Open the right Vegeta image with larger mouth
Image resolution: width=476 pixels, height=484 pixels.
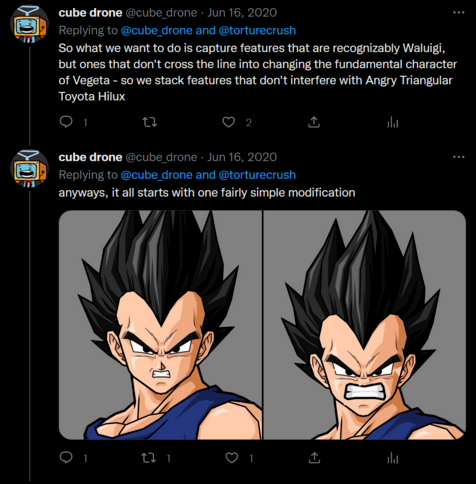click(364, 325)
